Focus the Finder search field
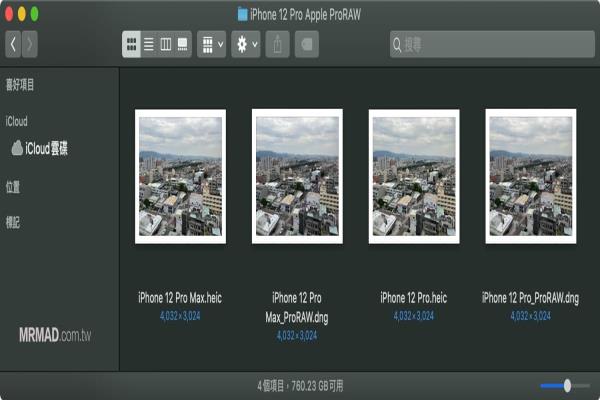 coord(492,44)
